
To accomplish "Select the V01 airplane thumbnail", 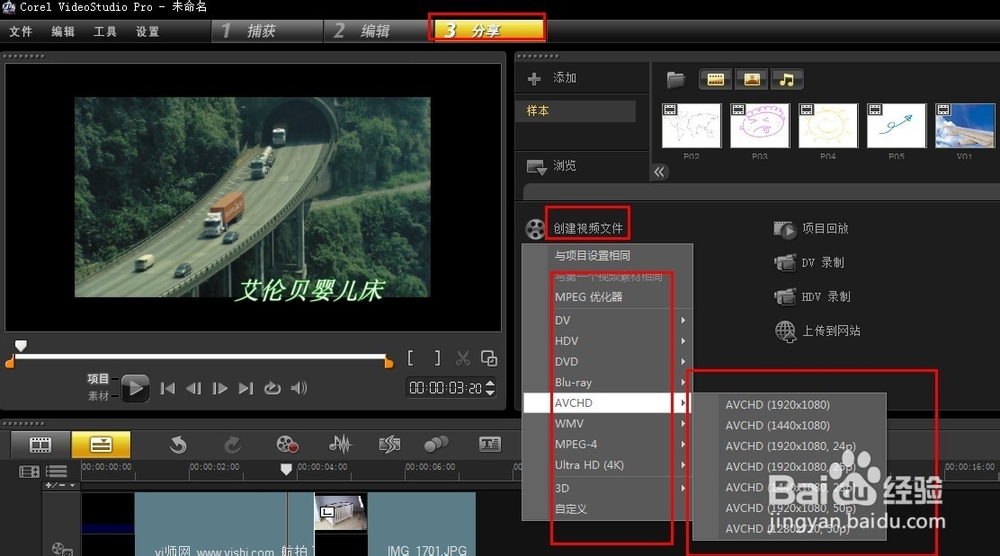I will click(965, 126).
